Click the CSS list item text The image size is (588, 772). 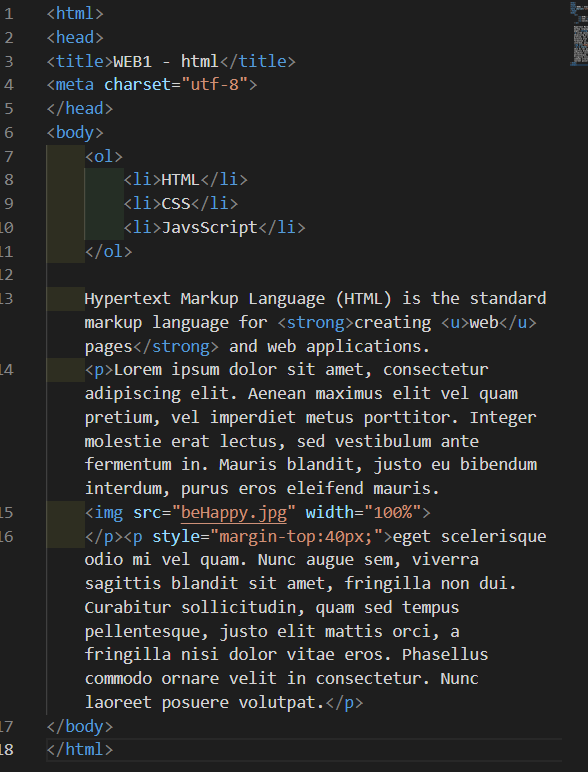[176, 204]
